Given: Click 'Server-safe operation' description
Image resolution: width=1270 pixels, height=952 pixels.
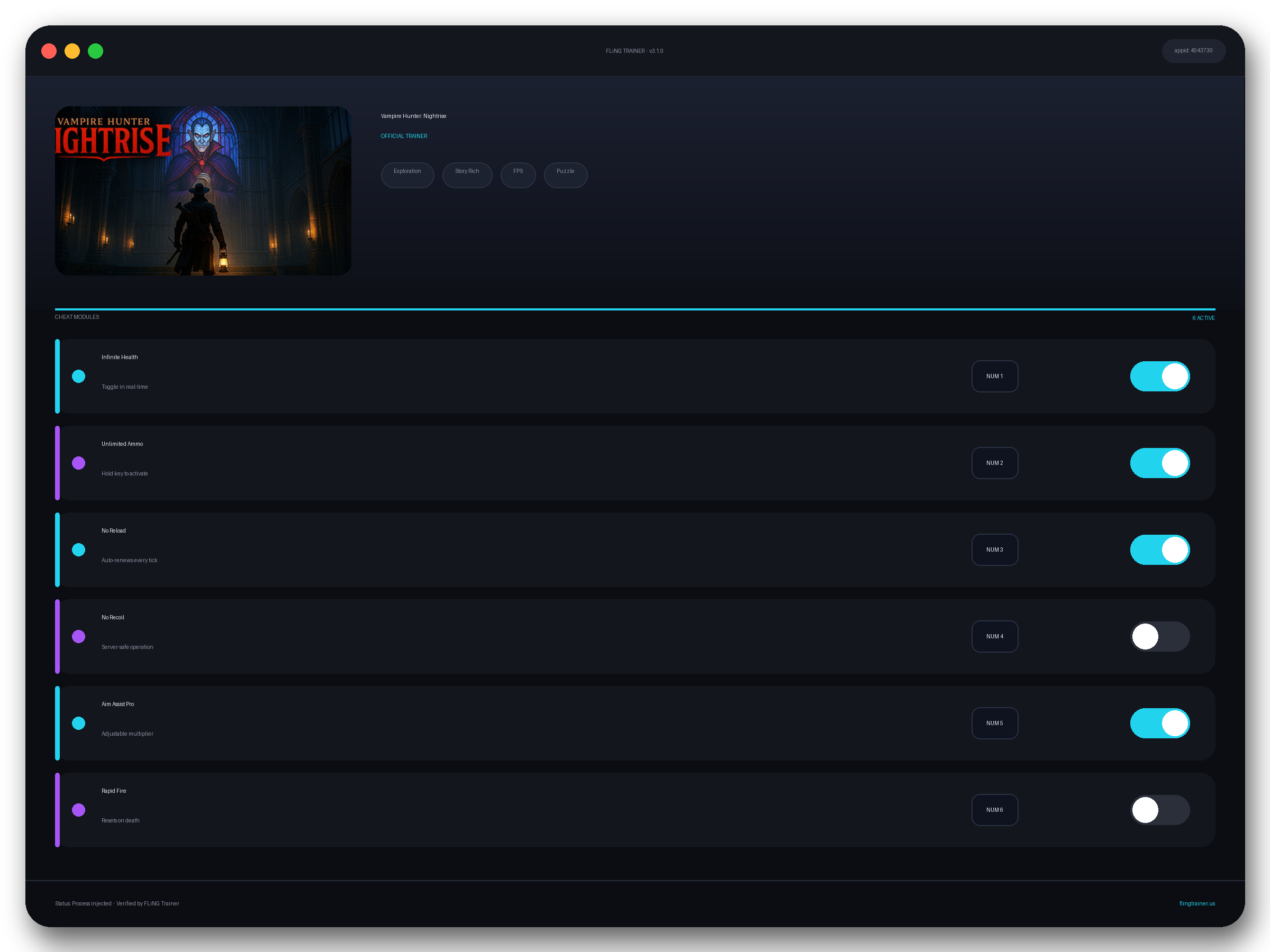Looking at the screenshot, I should pos(128,647).
